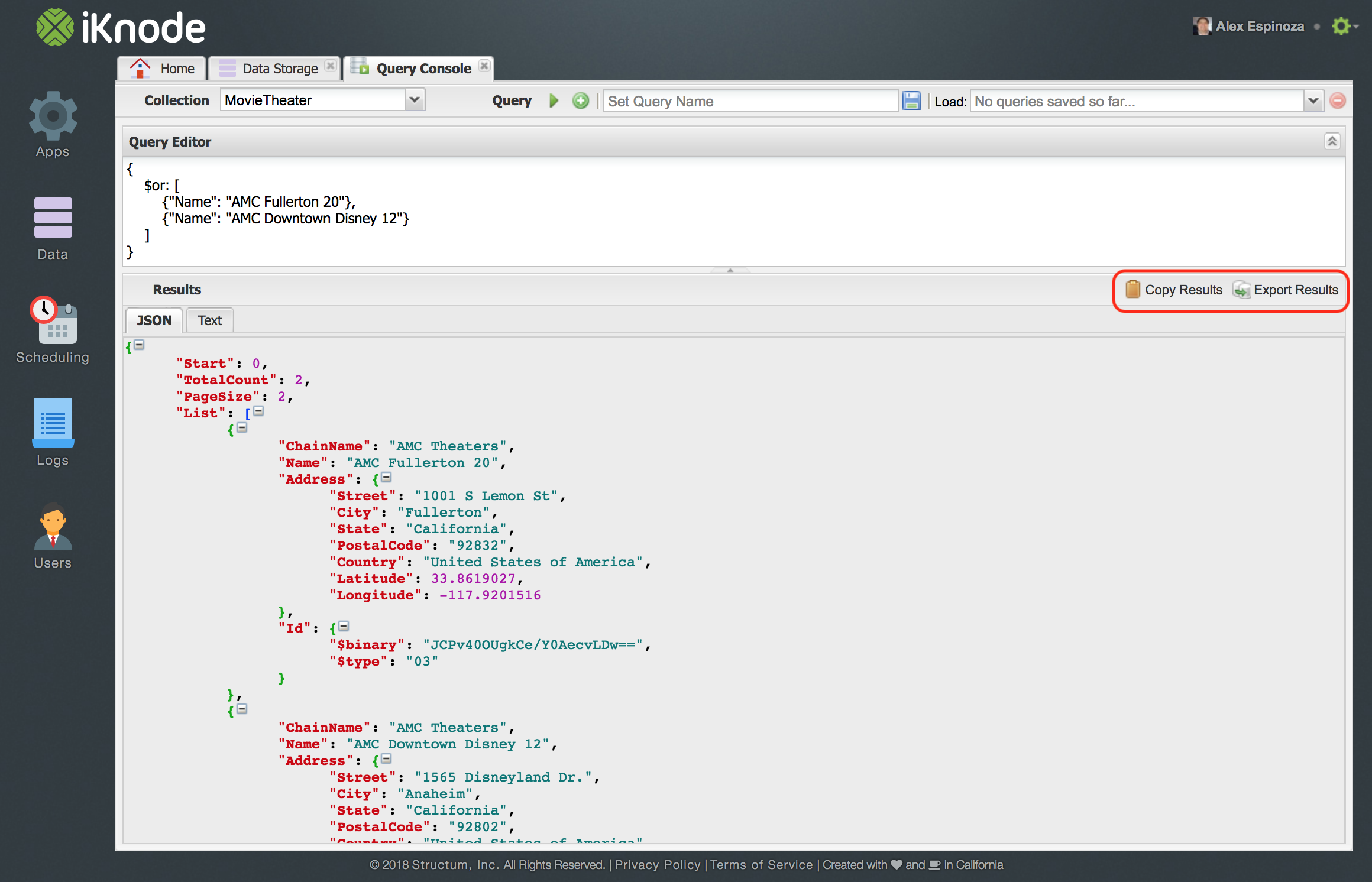The image size is (1372, 882).
Task: Open the Privacy Policy link
Action: click(x=658, y=864)
